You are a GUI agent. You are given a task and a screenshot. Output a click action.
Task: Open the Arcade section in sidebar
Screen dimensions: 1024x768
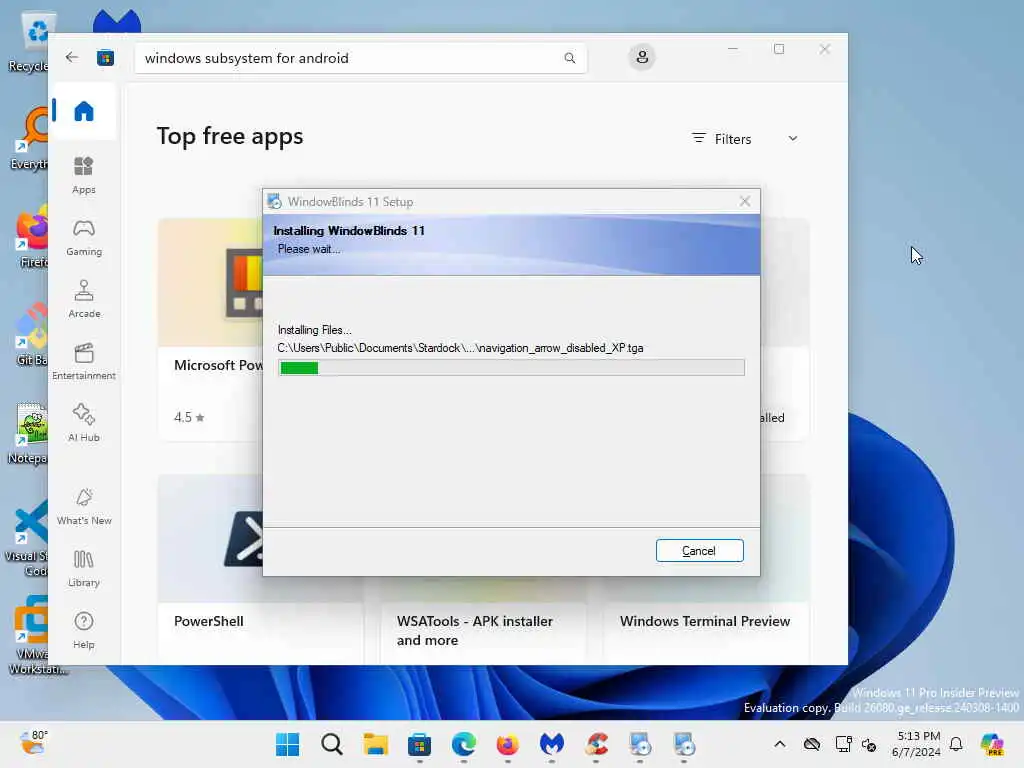pyautogui.click(x=84, y=300)
